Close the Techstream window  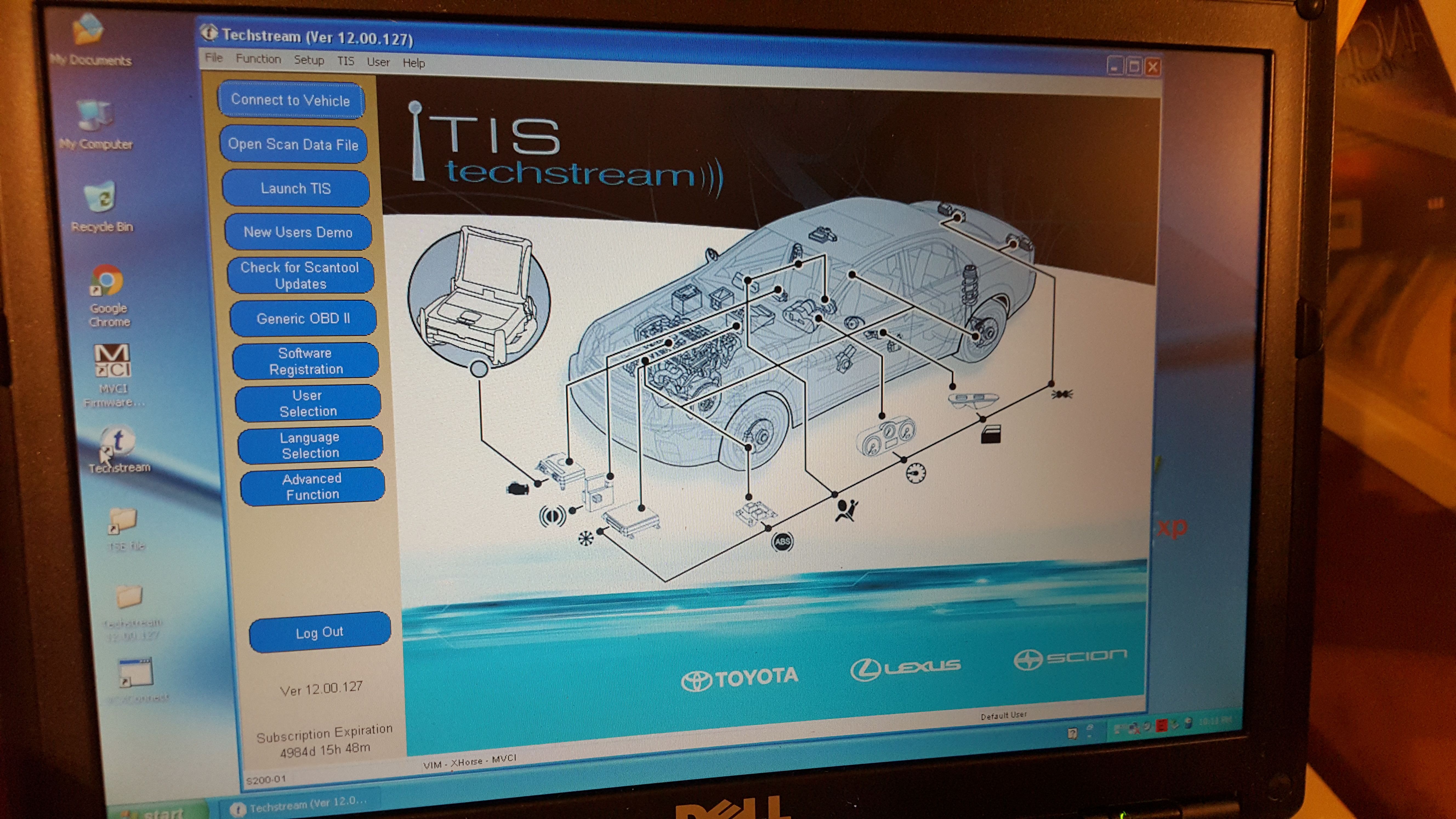tap(1153, 67)
